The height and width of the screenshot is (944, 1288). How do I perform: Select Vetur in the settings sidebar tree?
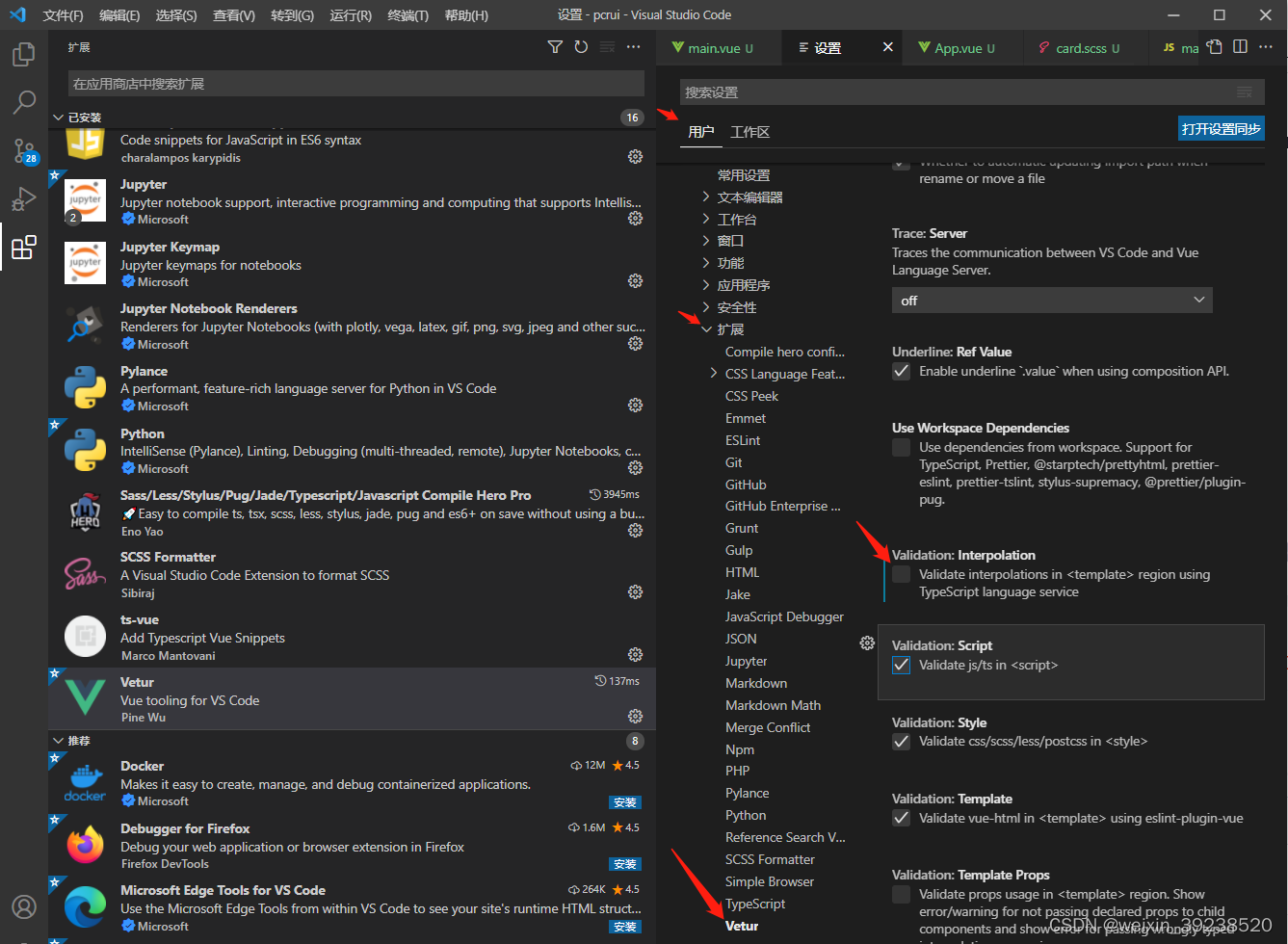741,926
